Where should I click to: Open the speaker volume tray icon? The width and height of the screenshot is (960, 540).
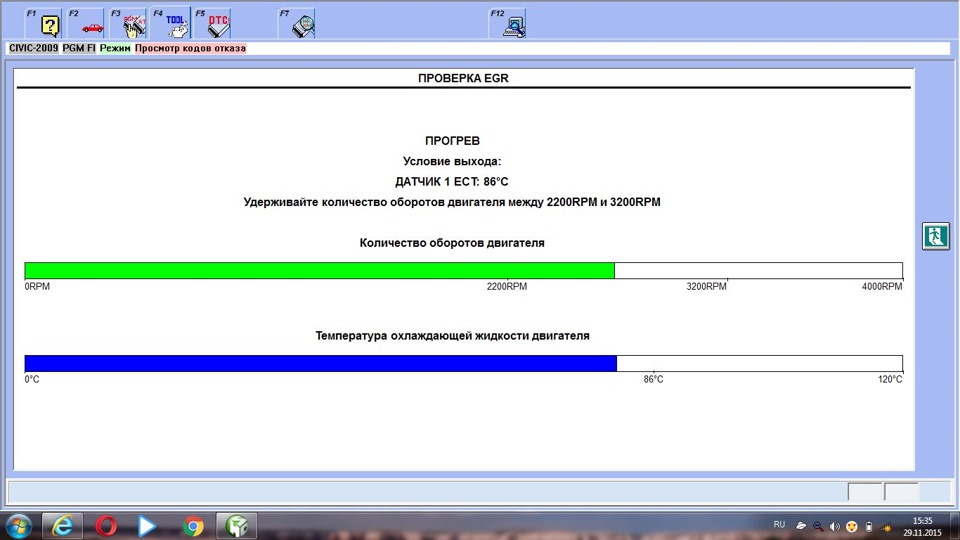point(834,527)
